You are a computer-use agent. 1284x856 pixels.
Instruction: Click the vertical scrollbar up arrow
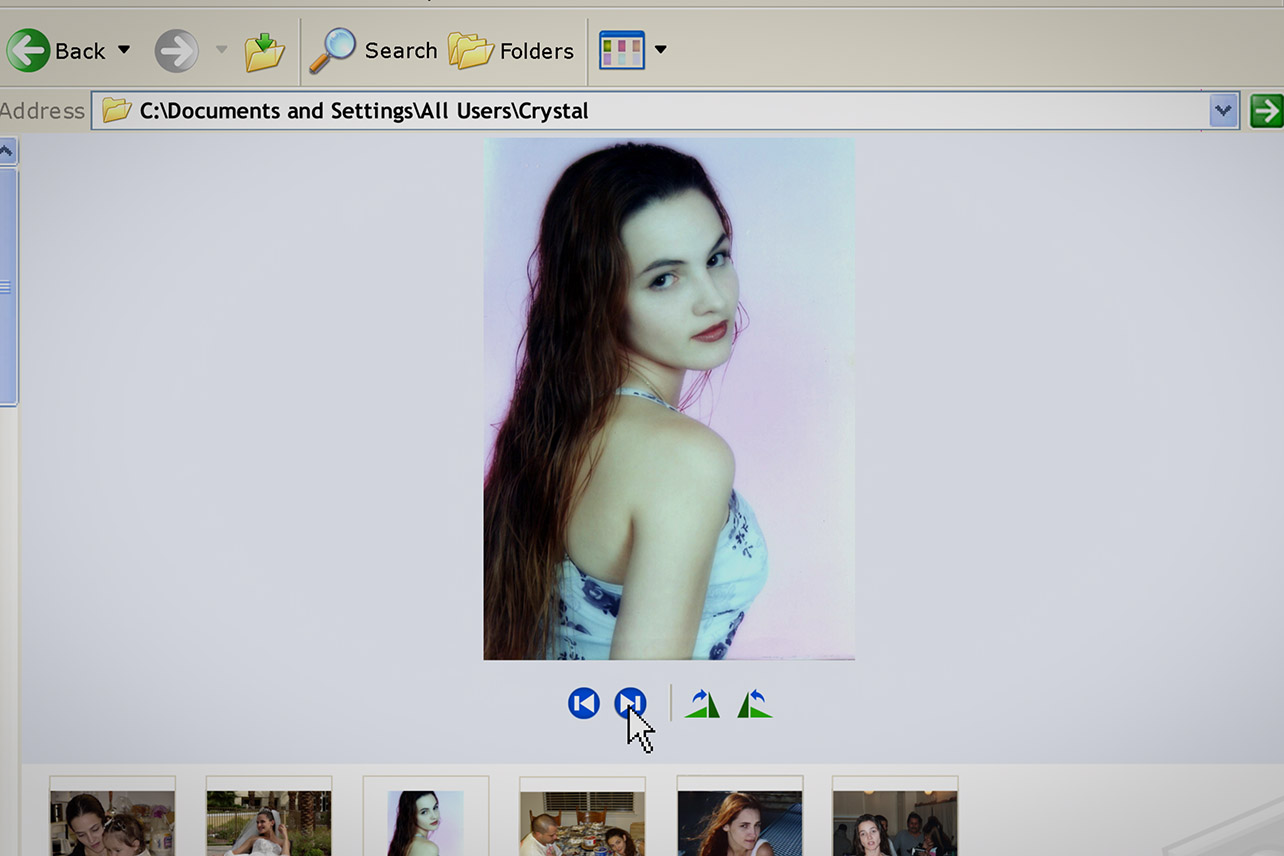pos(7,152)
